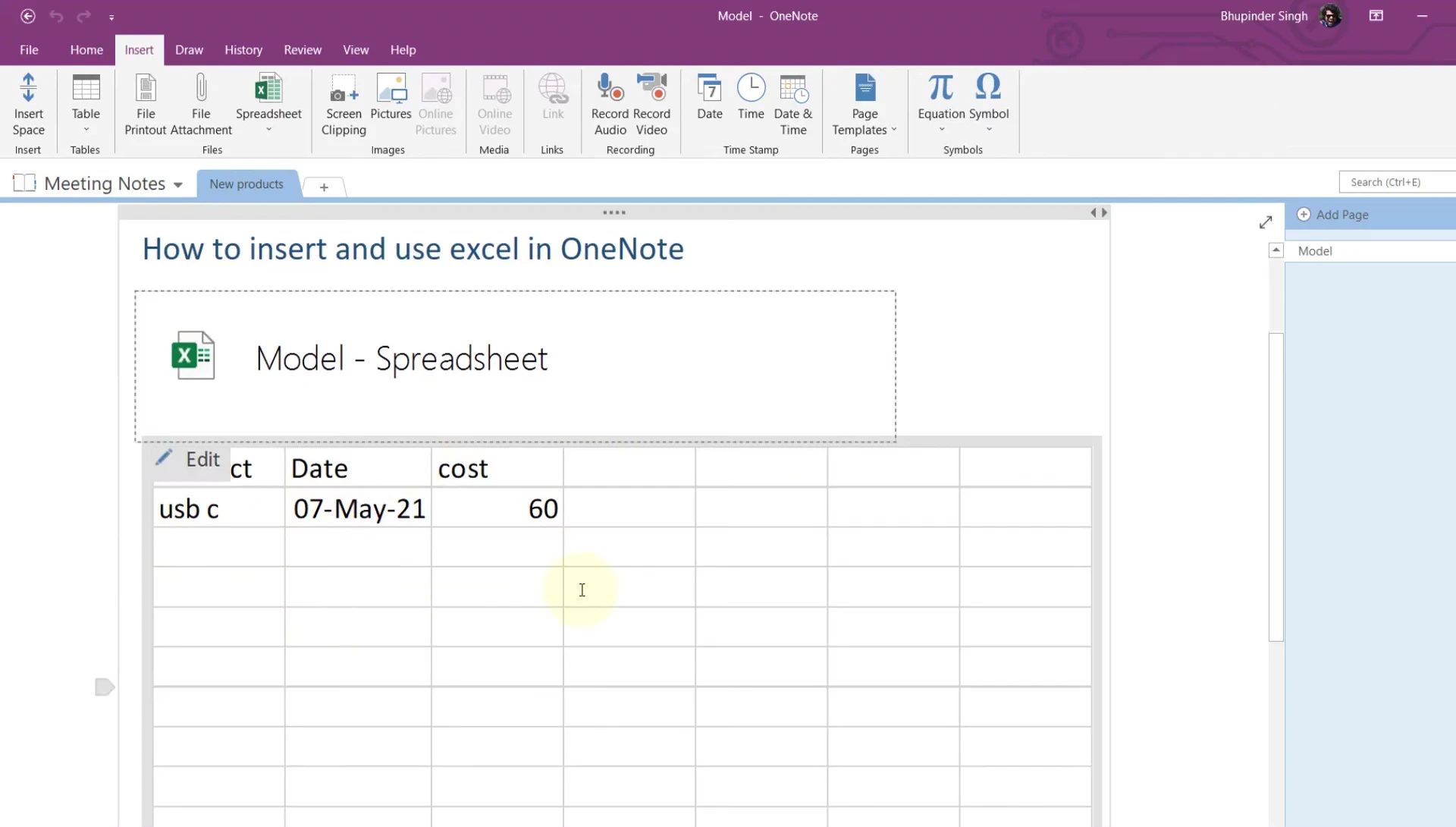1456x827 pixels.
Task: Insert the Date stamp
Action: (710, 97)
